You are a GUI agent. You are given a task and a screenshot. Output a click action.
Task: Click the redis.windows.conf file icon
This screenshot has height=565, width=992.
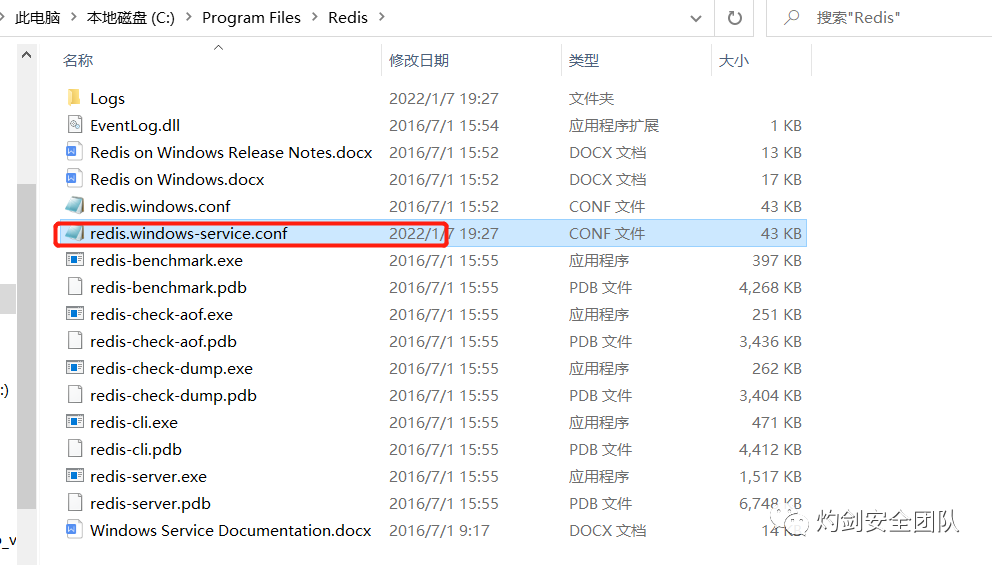(75, 206)
